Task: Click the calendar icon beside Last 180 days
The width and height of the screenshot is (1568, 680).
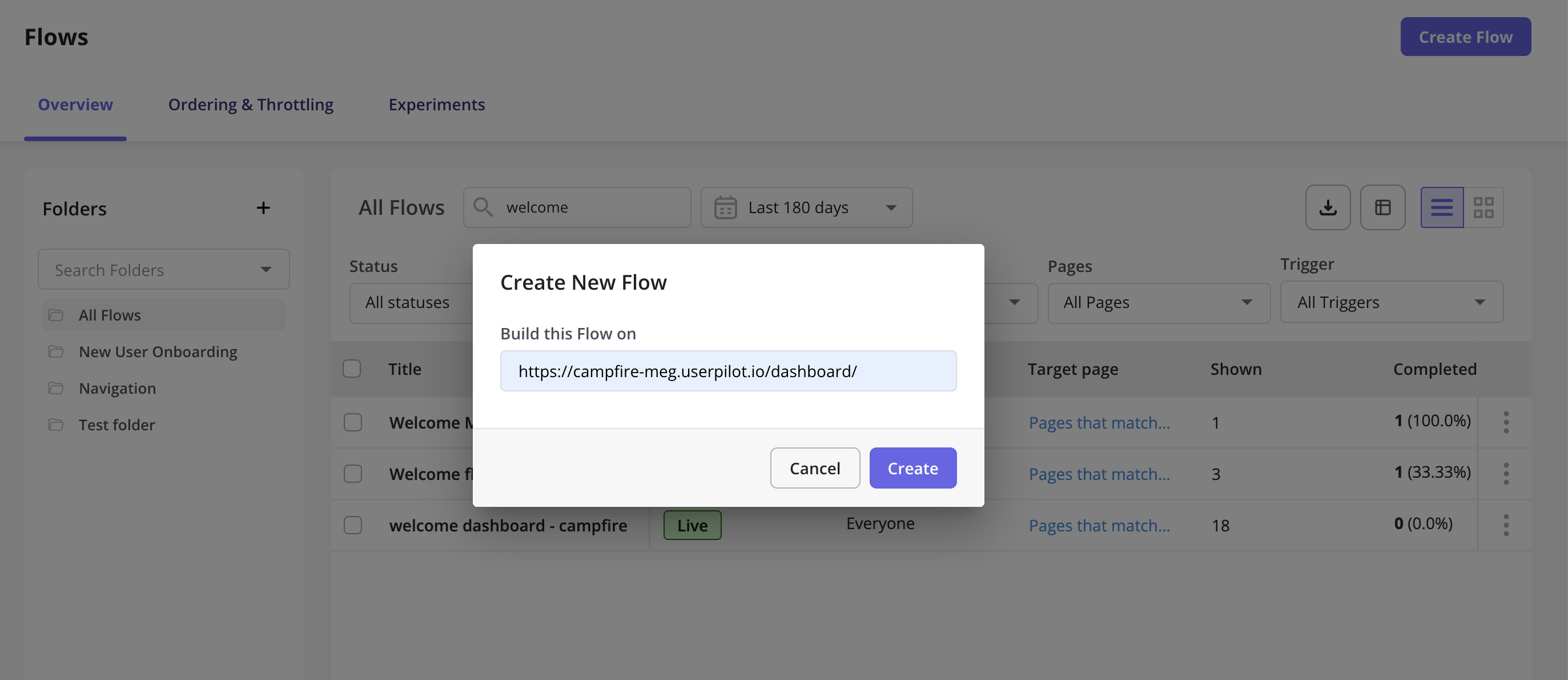Action: (725, 207)
